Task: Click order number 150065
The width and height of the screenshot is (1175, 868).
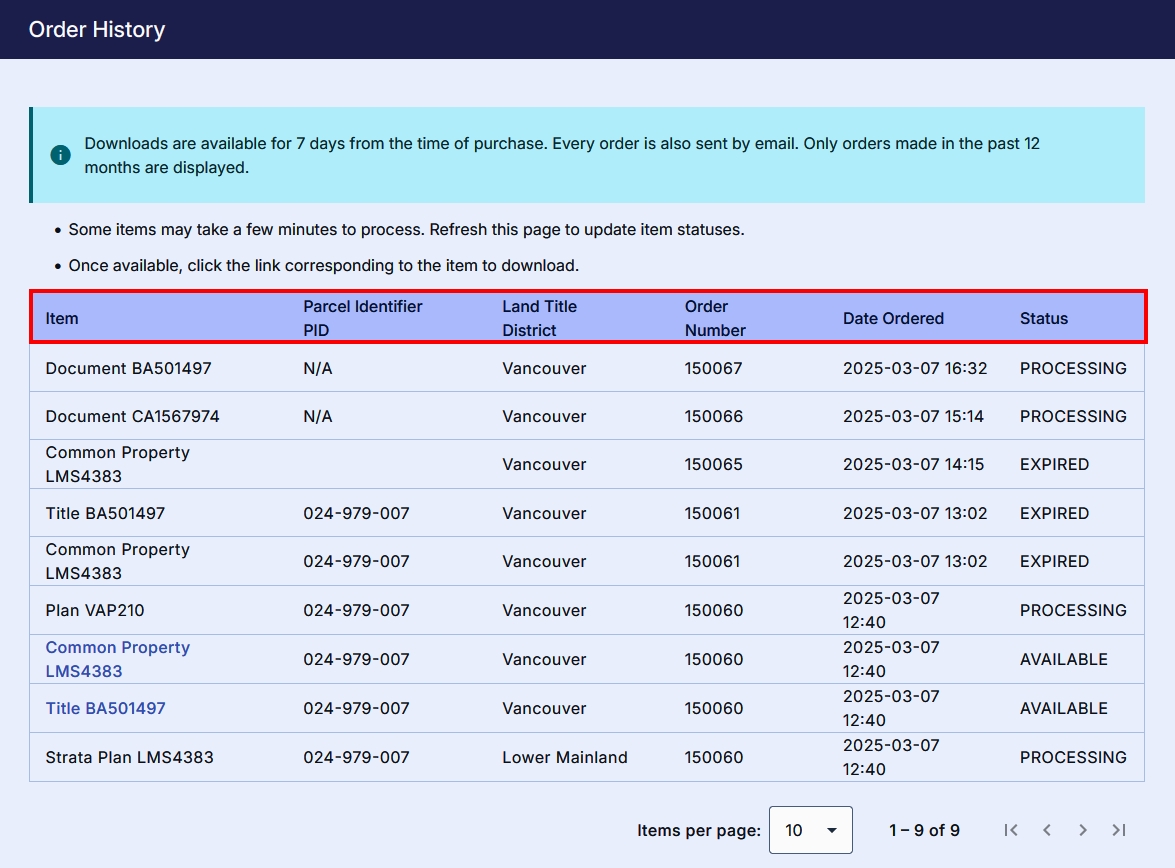Action: coord(713,464)
